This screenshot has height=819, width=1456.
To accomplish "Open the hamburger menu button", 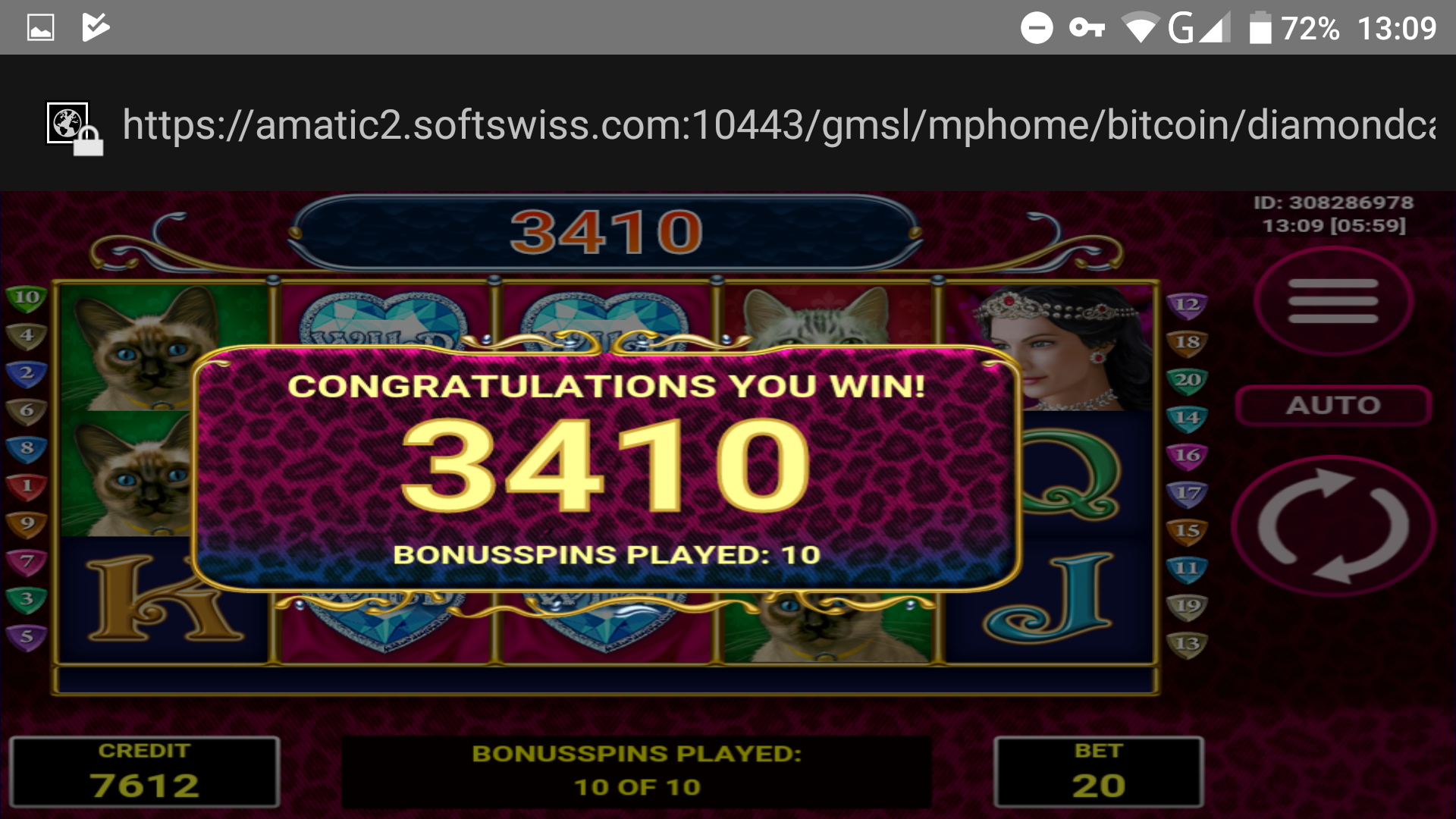I will pos(1333,301).
